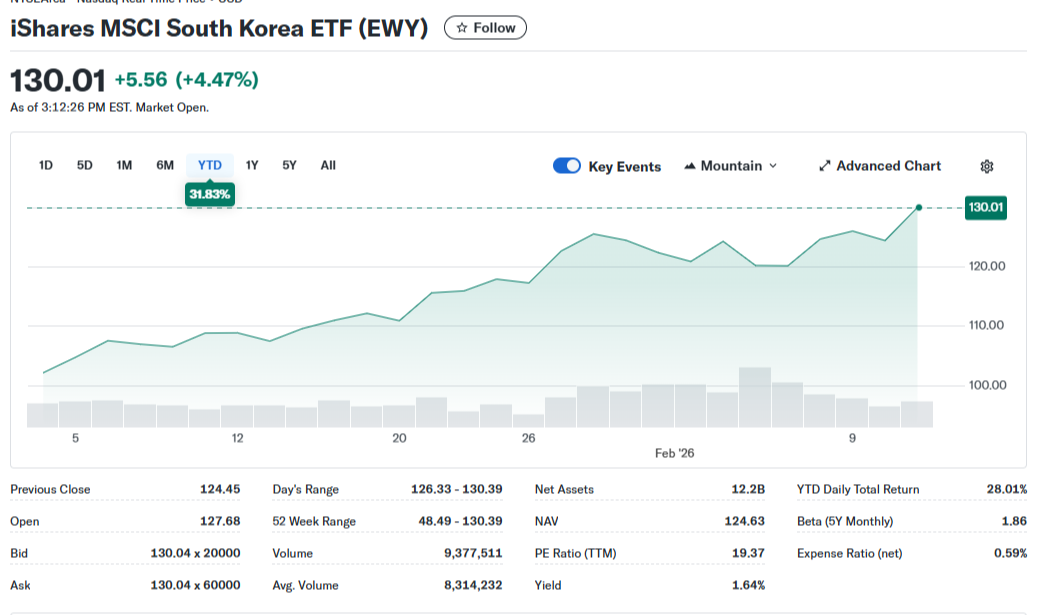Open the Advanced Chart link
Viewport: 1039px width, 615px height.
pyautogui.click(x=888, y=166)
